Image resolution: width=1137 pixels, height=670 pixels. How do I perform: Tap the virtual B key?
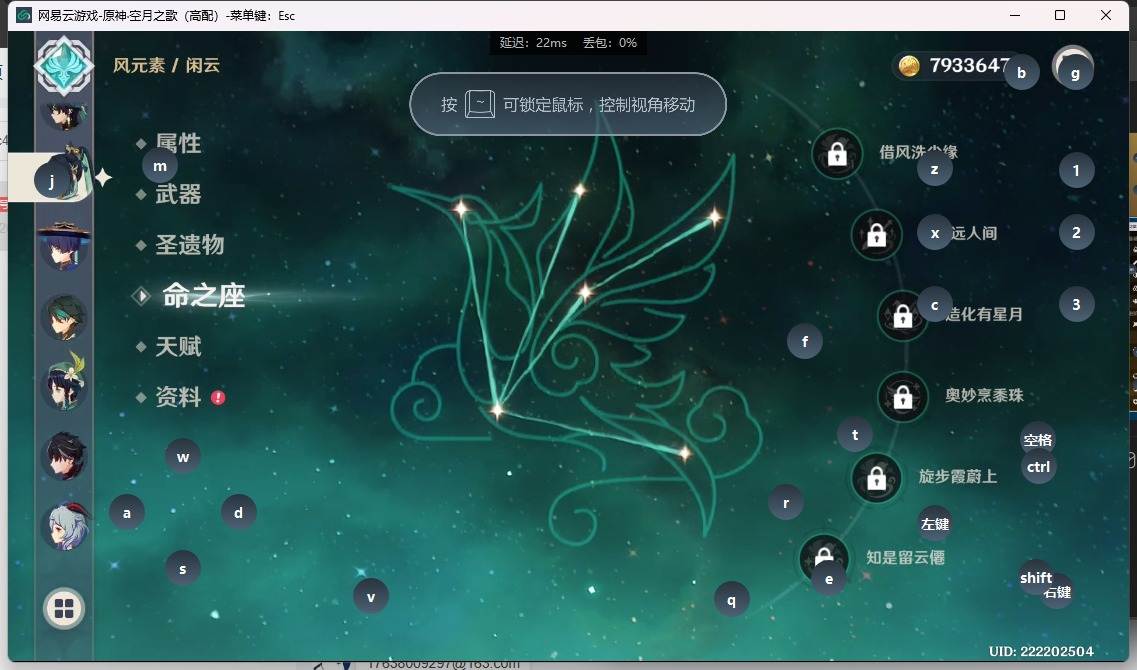click(1022, 73)
